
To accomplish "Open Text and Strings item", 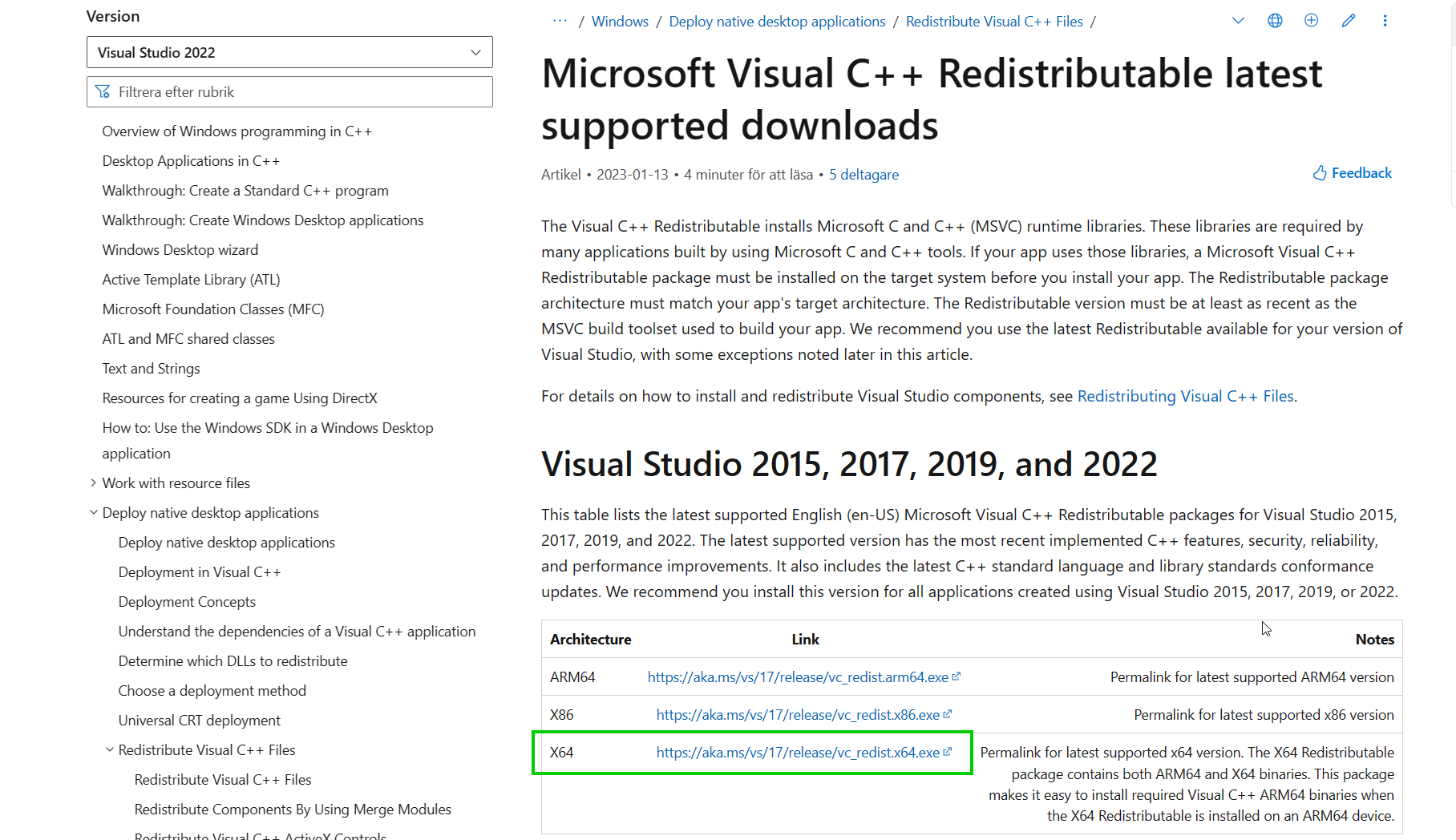I will 152,369.
